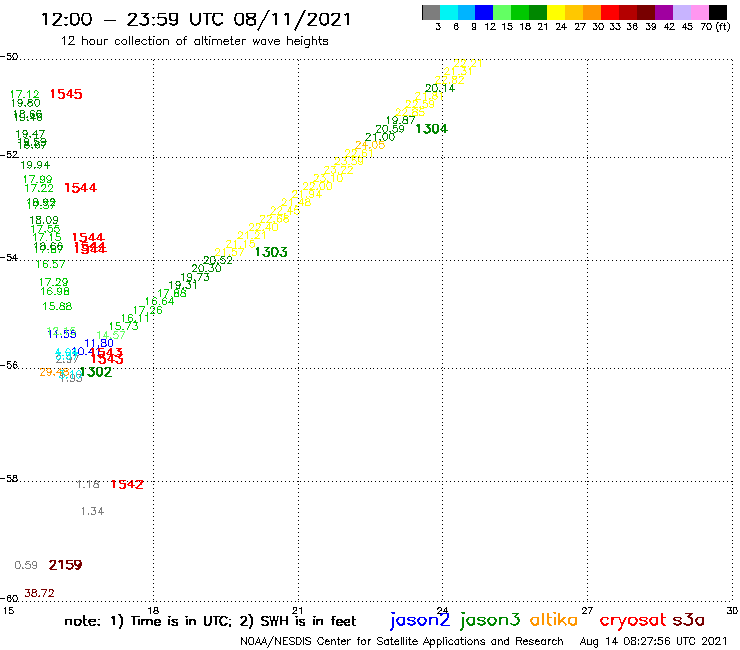This screenshot has width=740, height=650.
Task: Click the 12:00 – 23:59 UTC title
Action: click(x=196, y=20)
